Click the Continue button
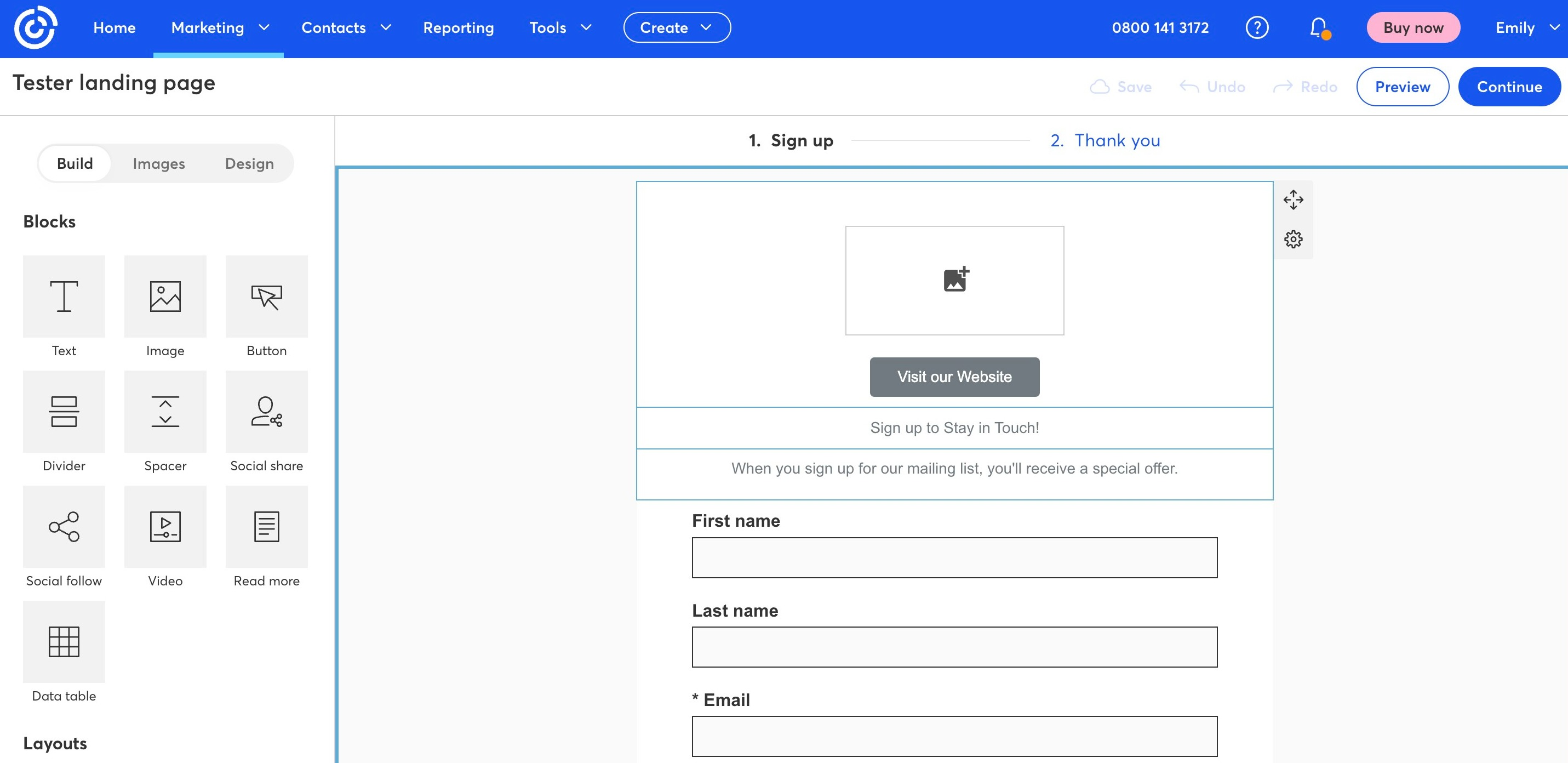 (1509, 87)
